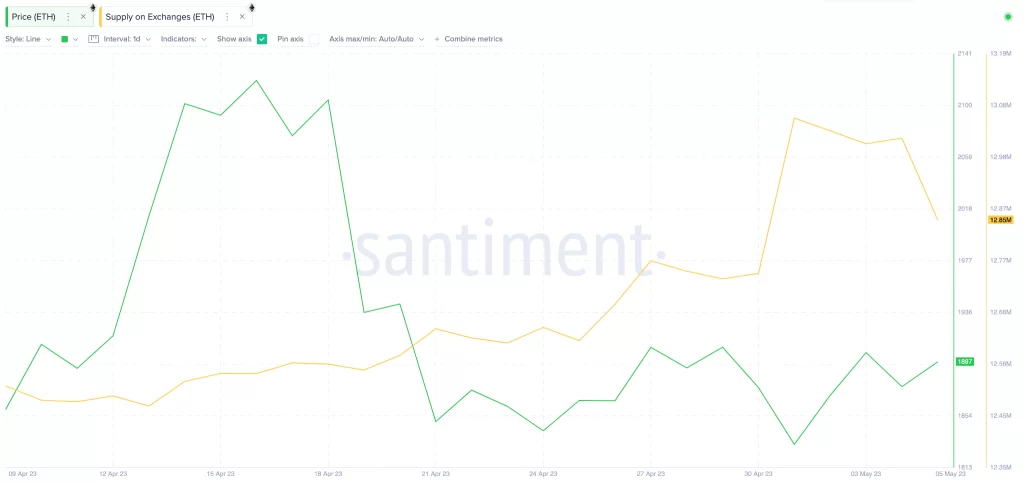Click the green status dot indicator
This screenshot has width=1024, height=483.
coord(1007,17)
